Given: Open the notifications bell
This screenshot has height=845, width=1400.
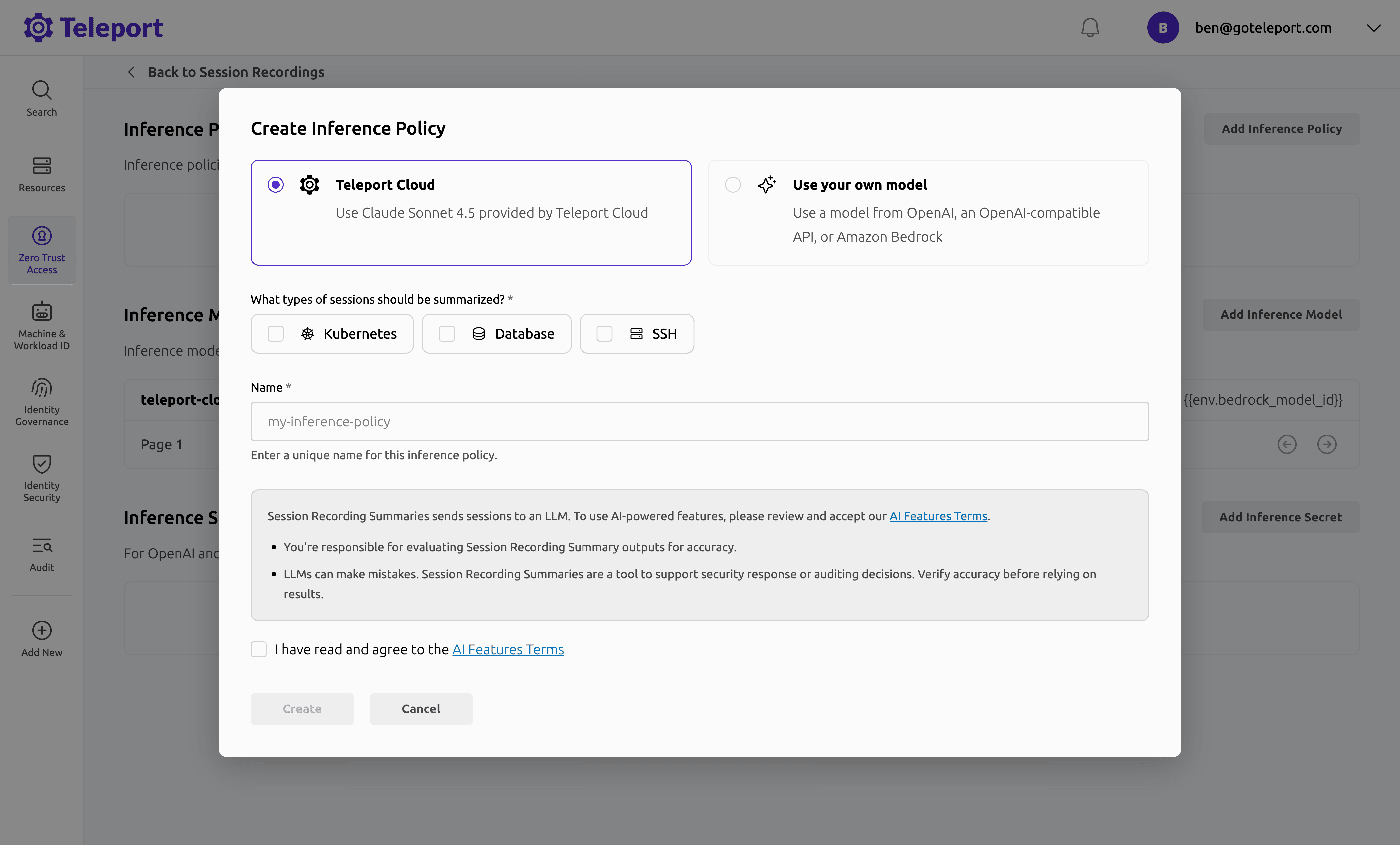Looking at the screenshot, I should tap(1089, 27).
